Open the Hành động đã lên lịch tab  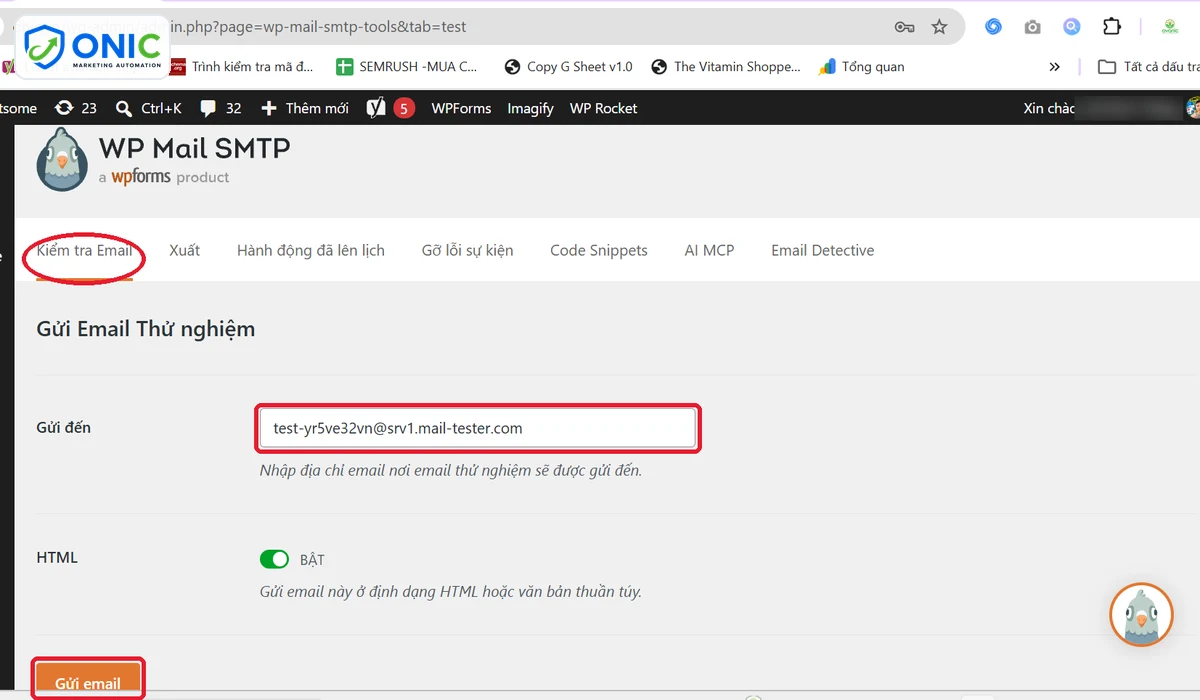311,250
